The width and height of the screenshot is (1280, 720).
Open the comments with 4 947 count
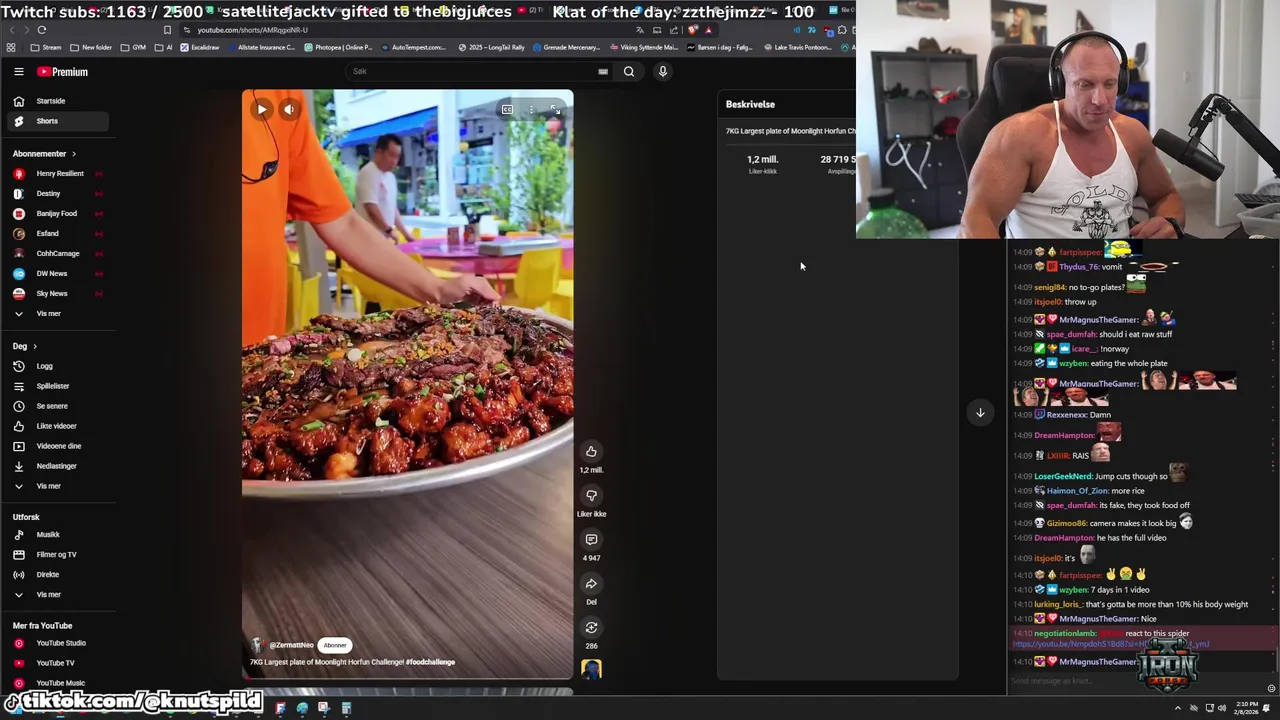point(591,540)
